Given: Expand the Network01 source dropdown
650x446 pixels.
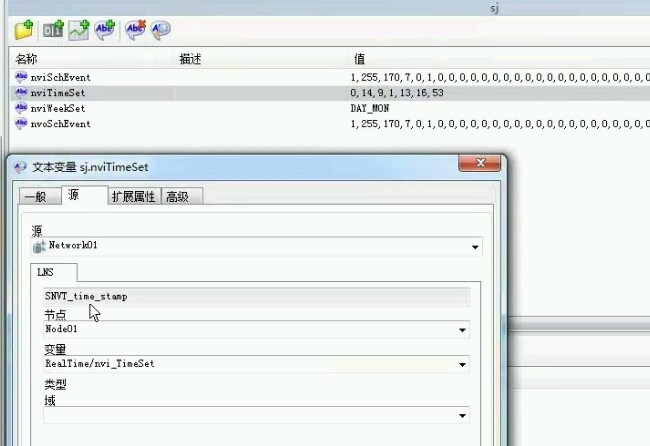Looking at the screenshot, I should click(475, 247).
